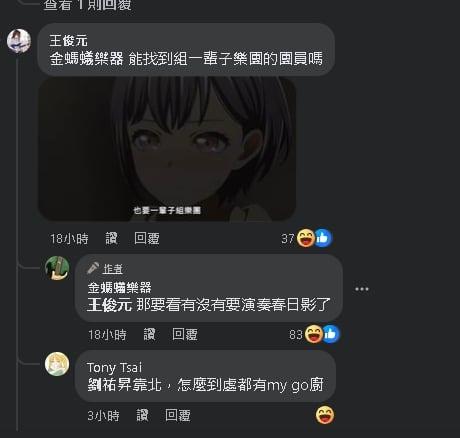460x438 pixels.
Task: Open the anime GIF image attachment
Action: (x=167, y=149)
